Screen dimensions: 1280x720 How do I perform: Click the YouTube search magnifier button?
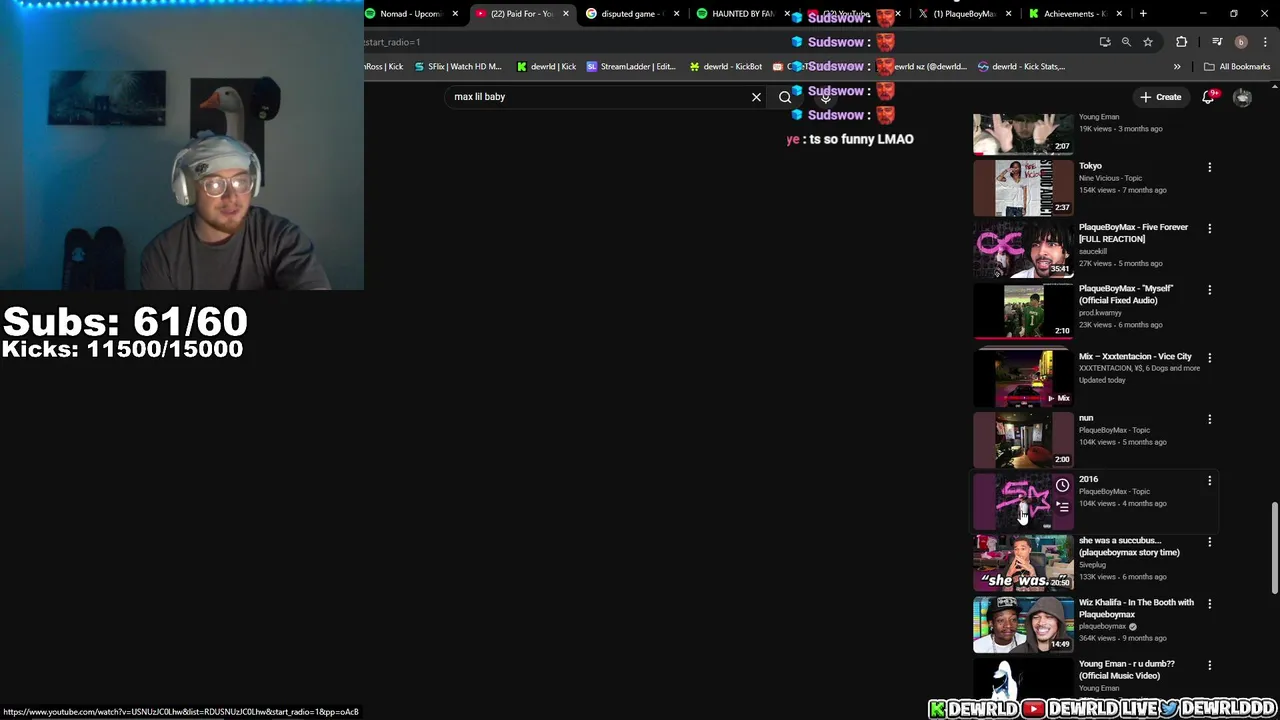tap(785, 97)
